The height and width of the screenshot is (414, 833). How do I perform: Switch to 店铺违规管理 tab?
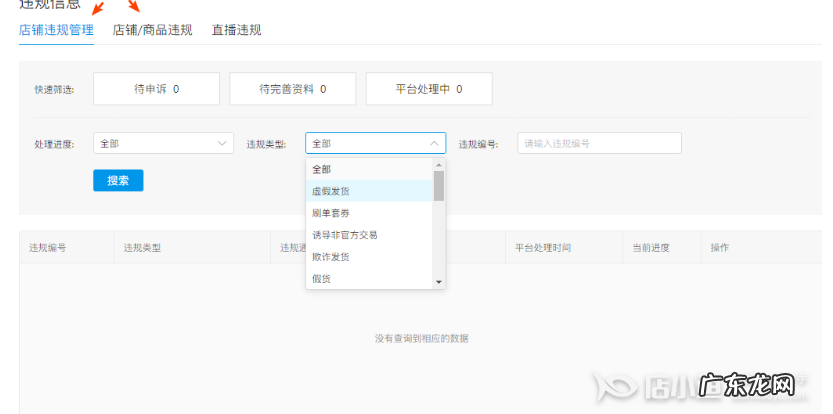(x=56, y=30)
